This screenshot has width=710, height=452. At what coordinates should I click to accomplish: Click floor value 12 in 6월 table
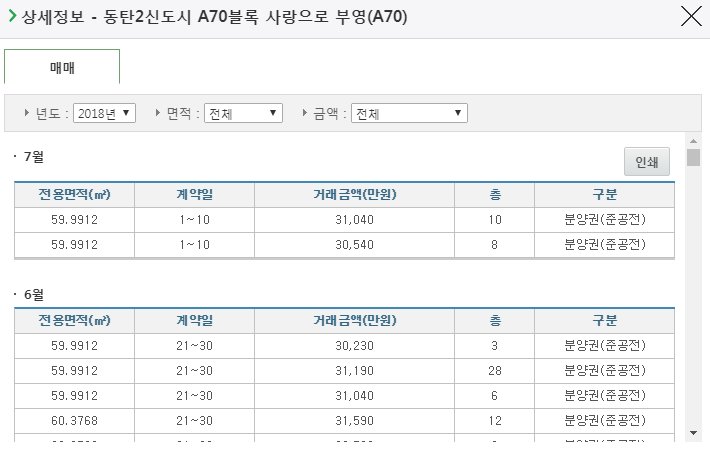[x=495, y=421]
